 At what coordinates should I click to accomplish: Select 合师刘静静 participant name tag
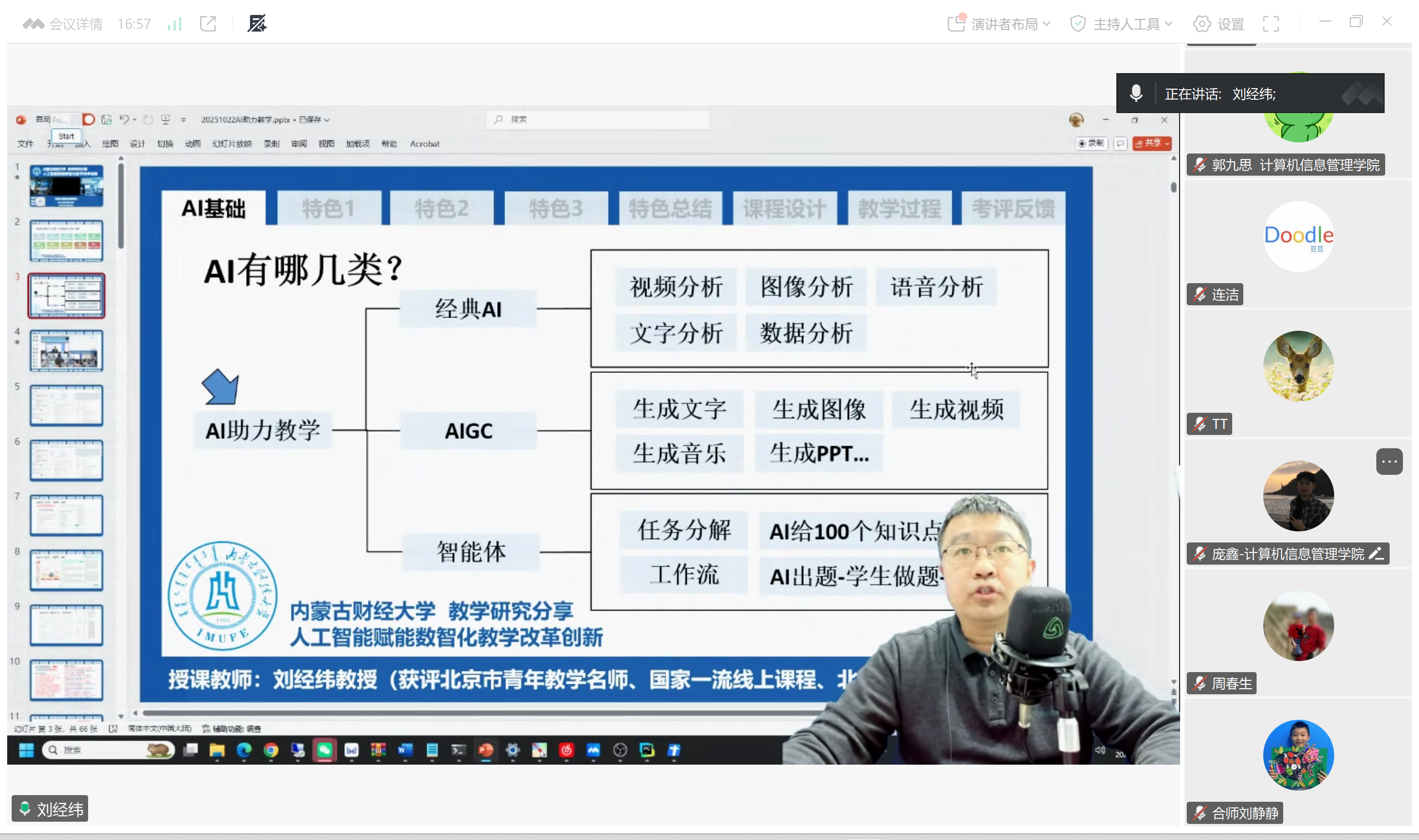coord(1244,813)
